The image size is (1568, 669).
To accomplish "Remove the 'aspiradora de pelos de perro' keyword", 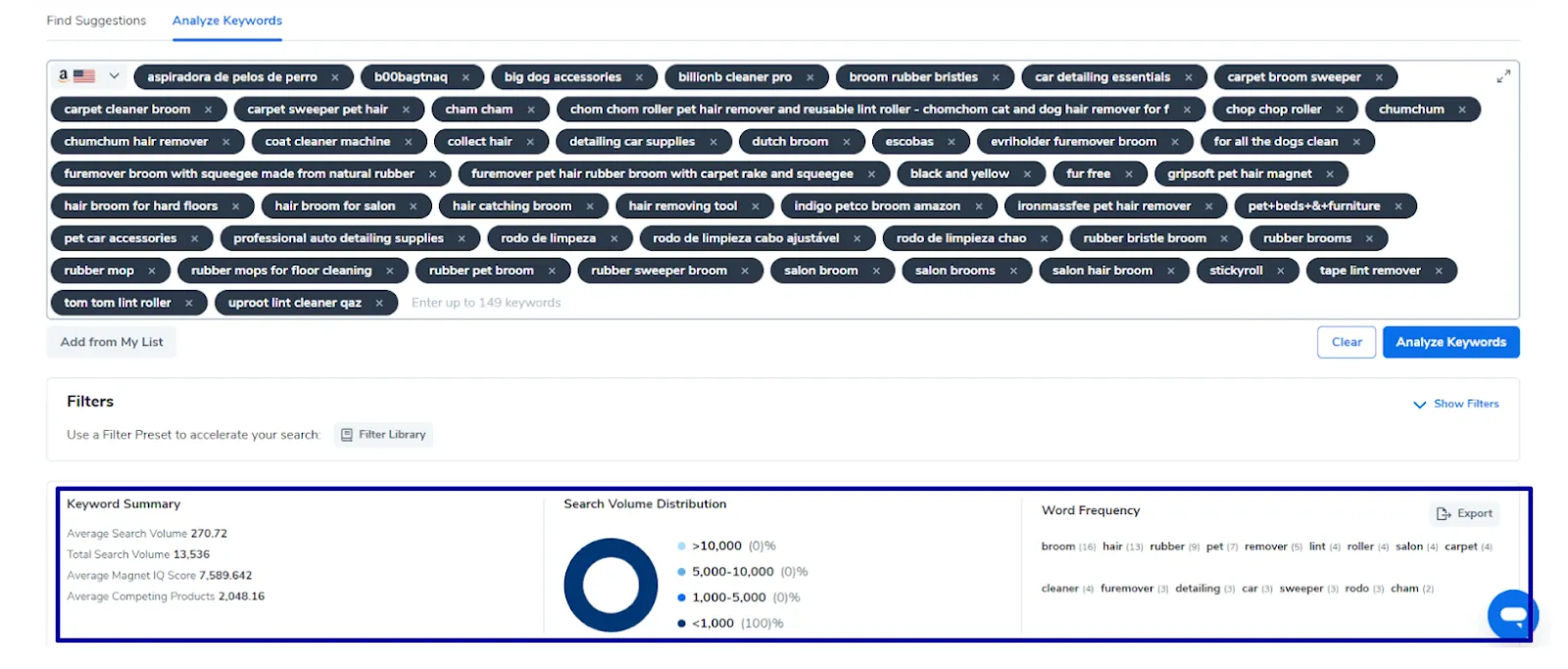I will (335, 77).
